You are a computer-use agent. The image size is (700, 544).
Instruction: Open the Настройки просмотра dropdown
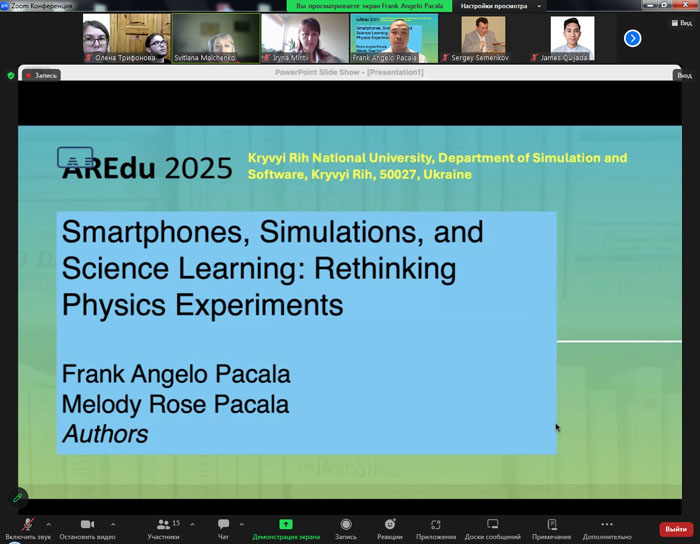coord(500,6)
